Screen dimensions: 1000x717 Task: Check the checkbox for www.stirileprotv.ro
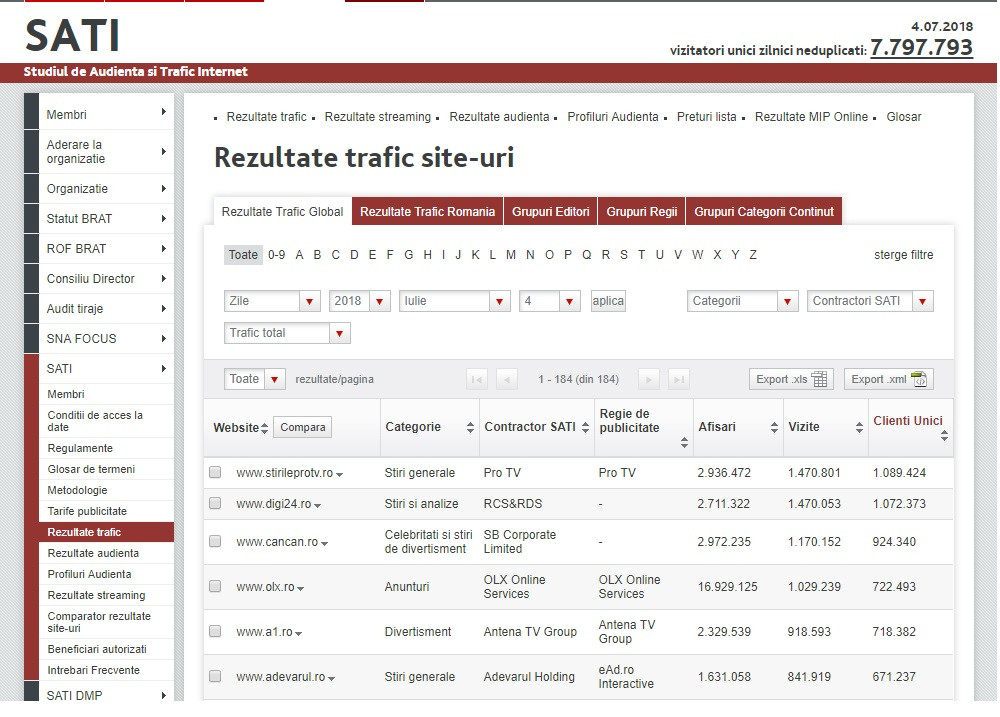(215, 472)
